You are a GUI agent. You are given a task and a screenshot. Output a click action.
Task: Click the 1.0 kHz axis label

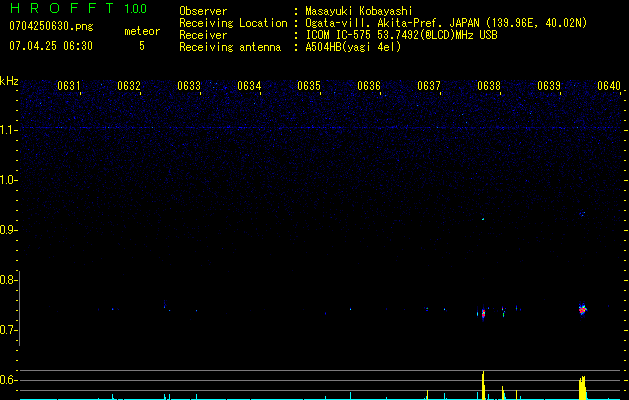click(8, 180)
